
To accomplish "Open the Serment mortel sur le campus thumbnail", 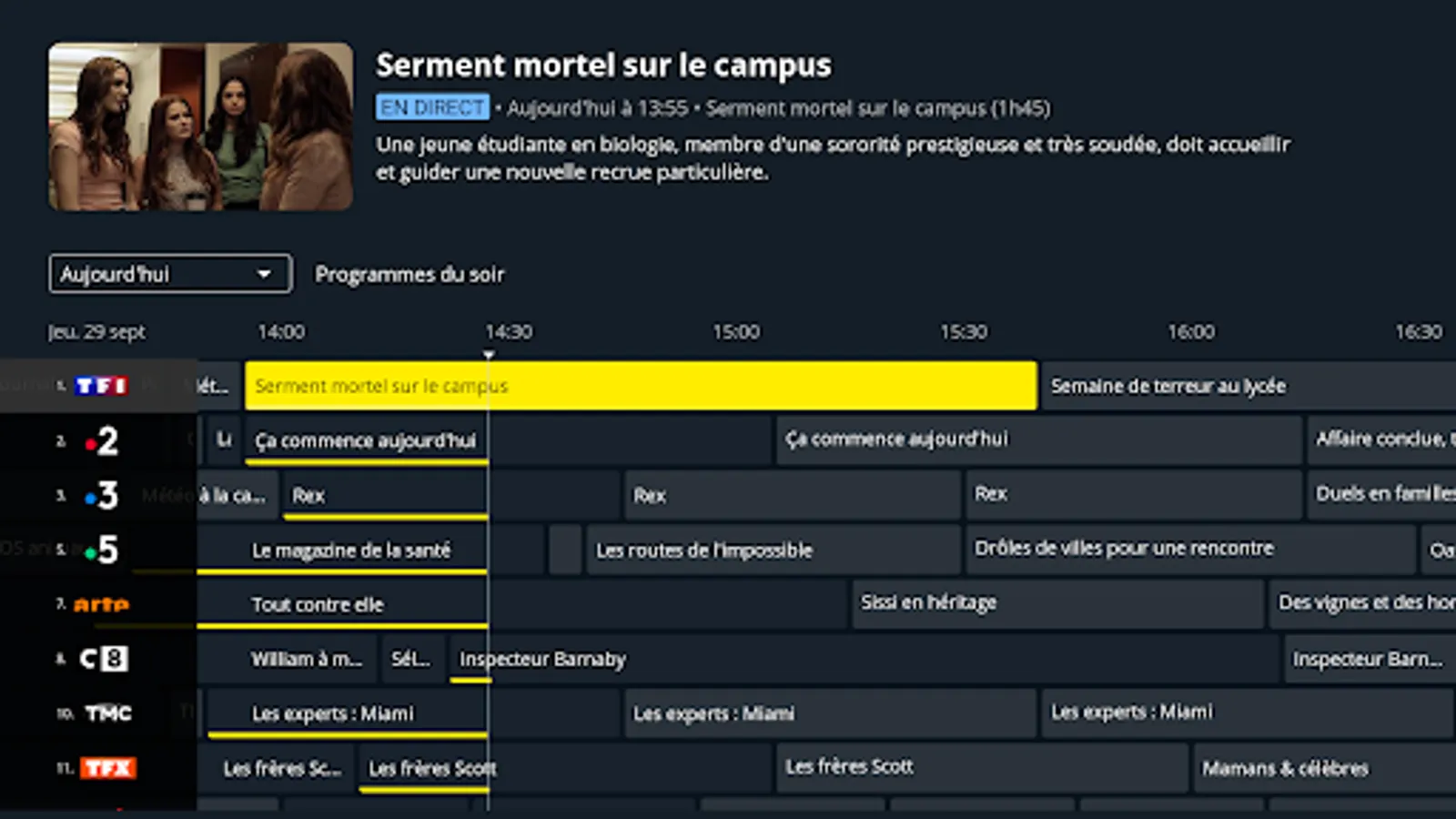I will coord(201,126).
